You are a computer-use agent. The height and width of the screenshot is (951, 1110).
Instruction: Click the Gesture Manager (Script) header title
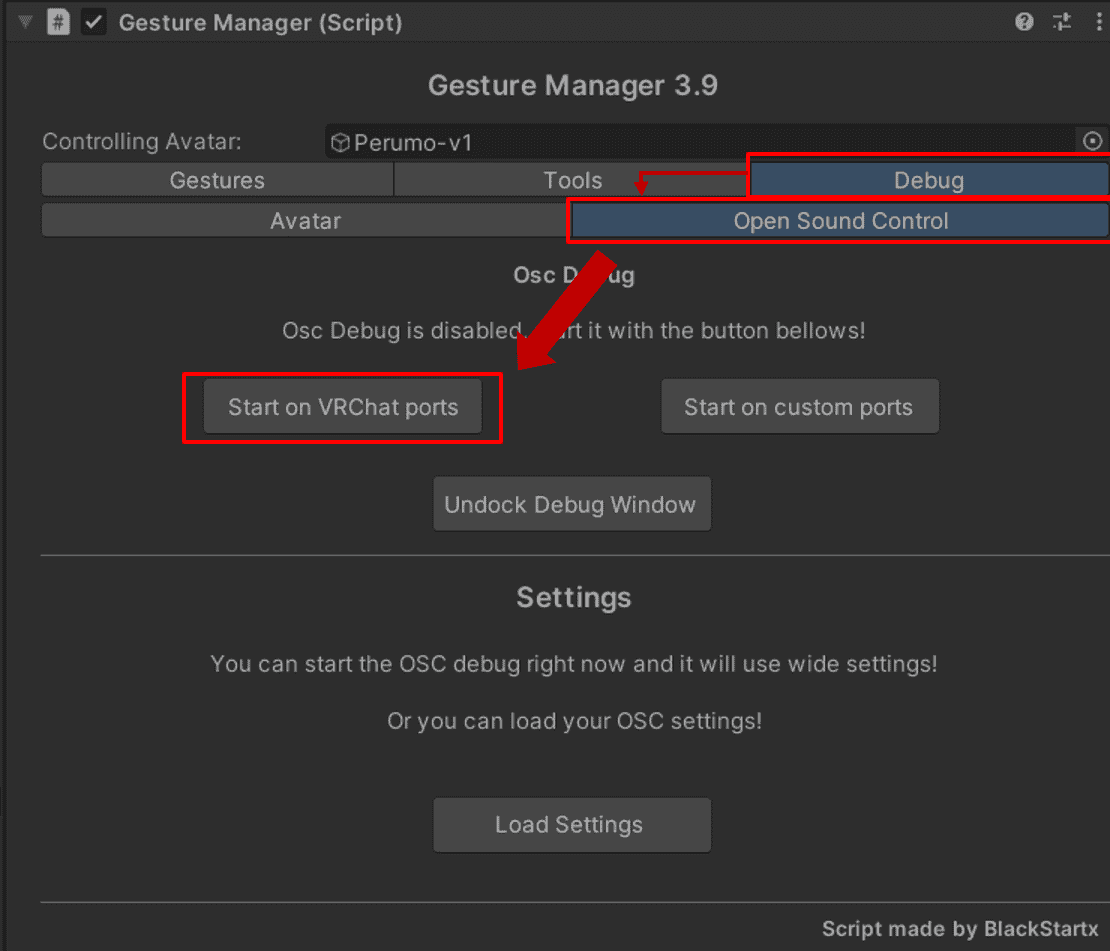(x=260, y=22)
